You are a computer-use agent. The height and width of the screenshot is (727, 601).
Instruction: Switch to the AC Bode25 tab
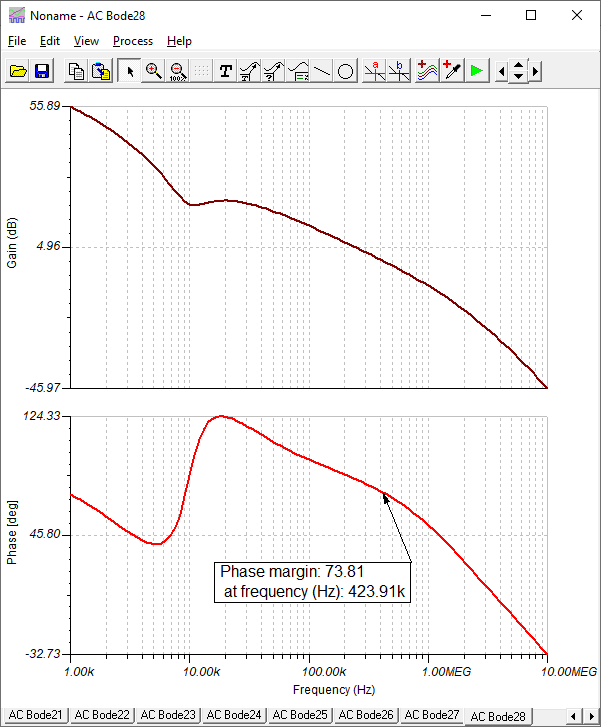300,714
